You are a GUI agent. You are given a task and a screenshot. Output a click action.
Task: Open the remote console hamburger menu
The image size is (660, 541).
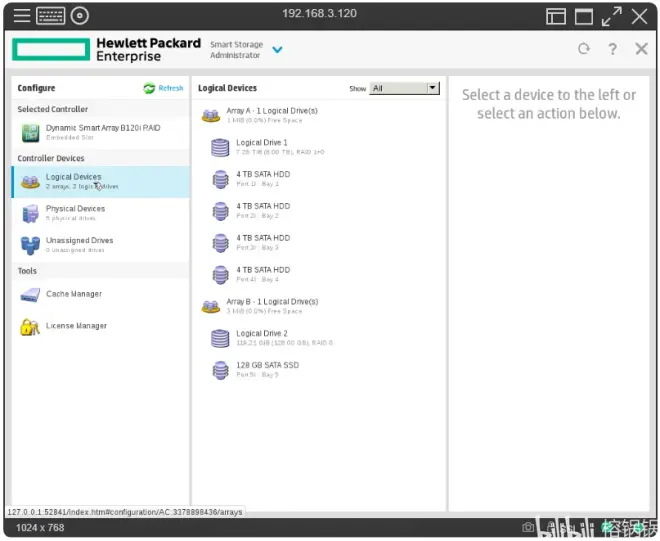point(21,16)
